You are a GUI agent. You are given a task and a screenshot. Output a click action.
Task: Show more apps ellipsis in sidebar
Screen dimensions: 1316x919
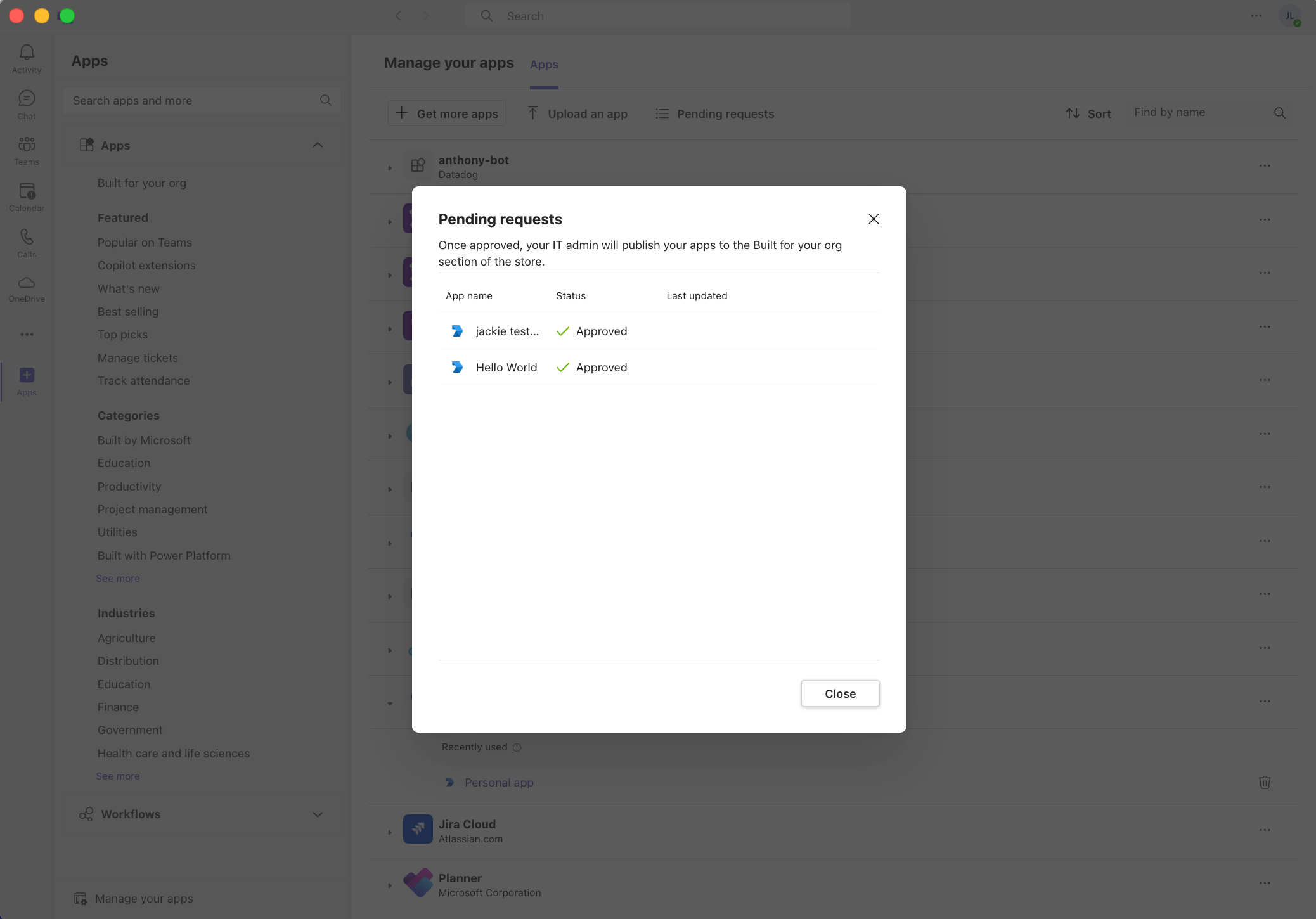27,334
